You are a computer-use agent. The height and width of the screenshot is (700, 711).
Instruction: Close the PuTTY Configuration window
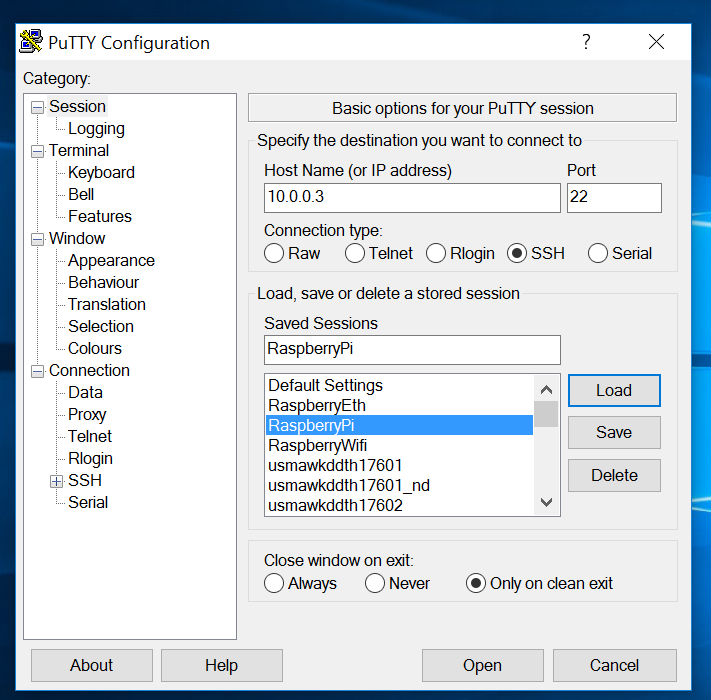coord(656,42)
